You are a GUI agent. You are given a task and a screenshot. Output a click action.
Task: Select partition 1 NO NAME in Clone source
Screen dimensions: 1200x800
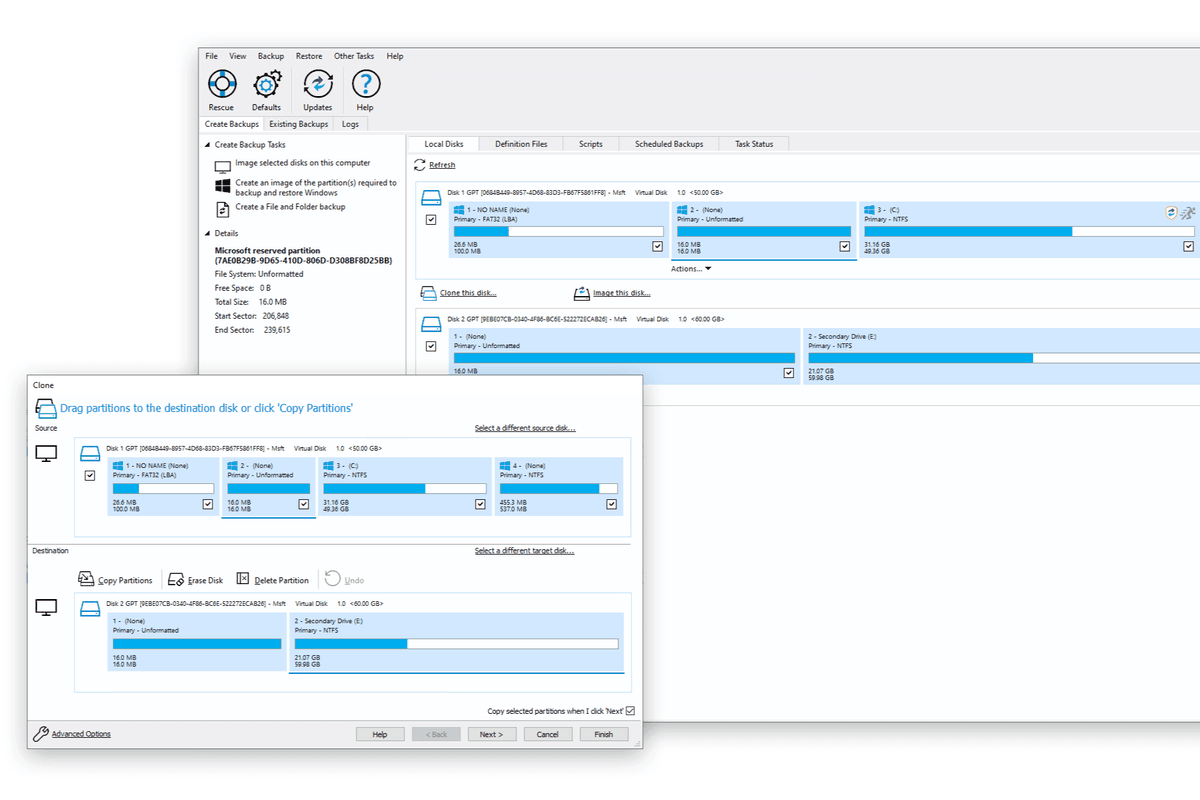[162, 486]
